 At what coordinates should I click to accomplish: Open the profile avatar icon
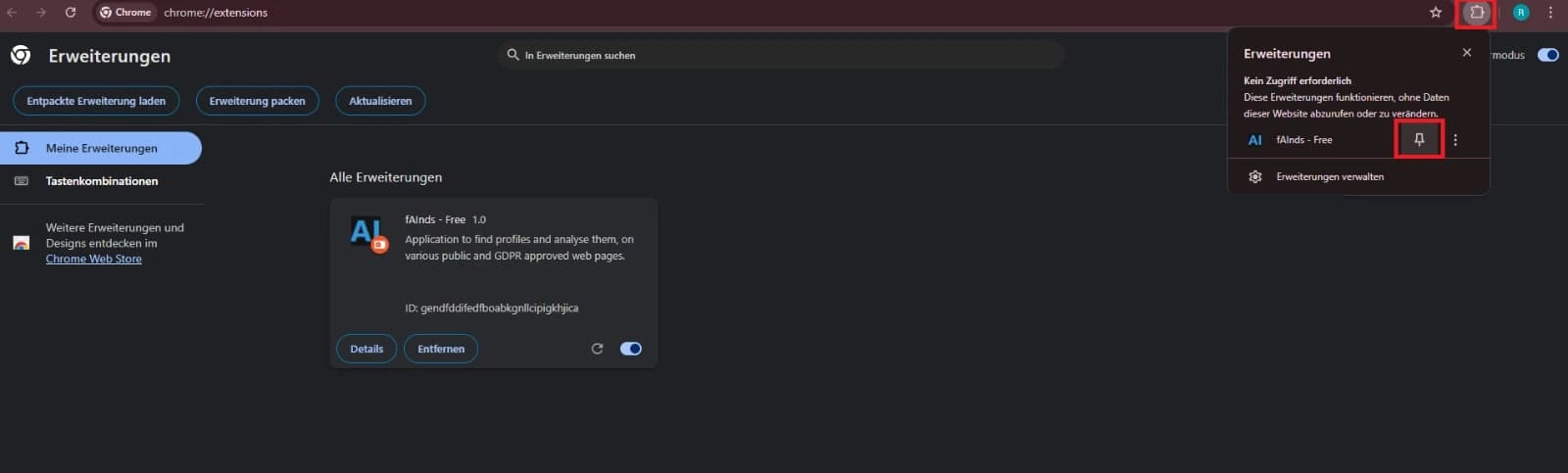(1521, 13)
